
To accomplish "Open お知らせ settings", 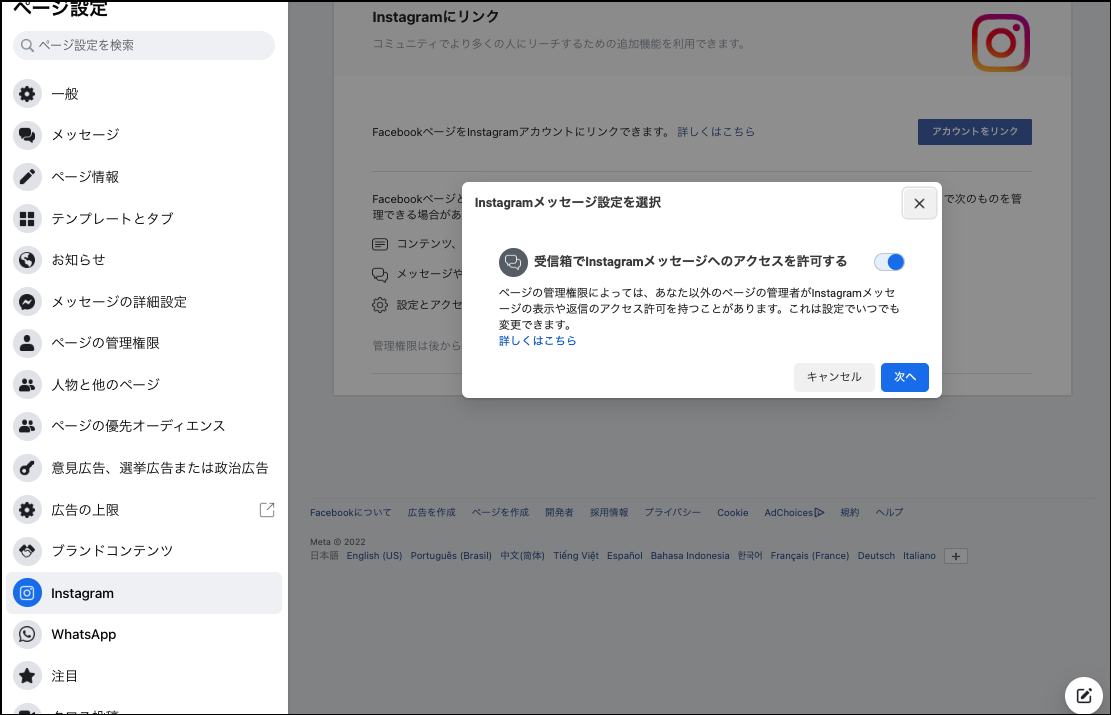I will click(x=144, y=260).
